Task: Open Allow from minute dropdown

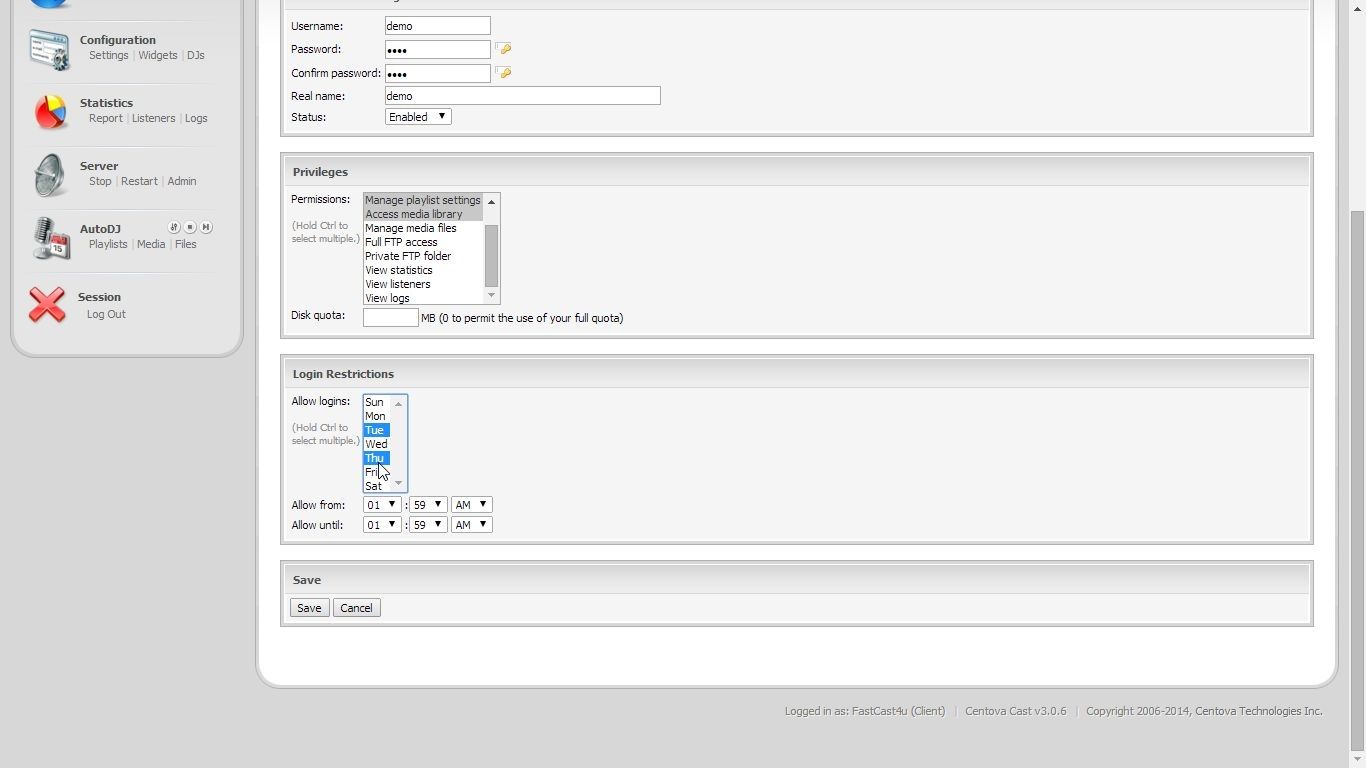Action: tap(428, 505)
